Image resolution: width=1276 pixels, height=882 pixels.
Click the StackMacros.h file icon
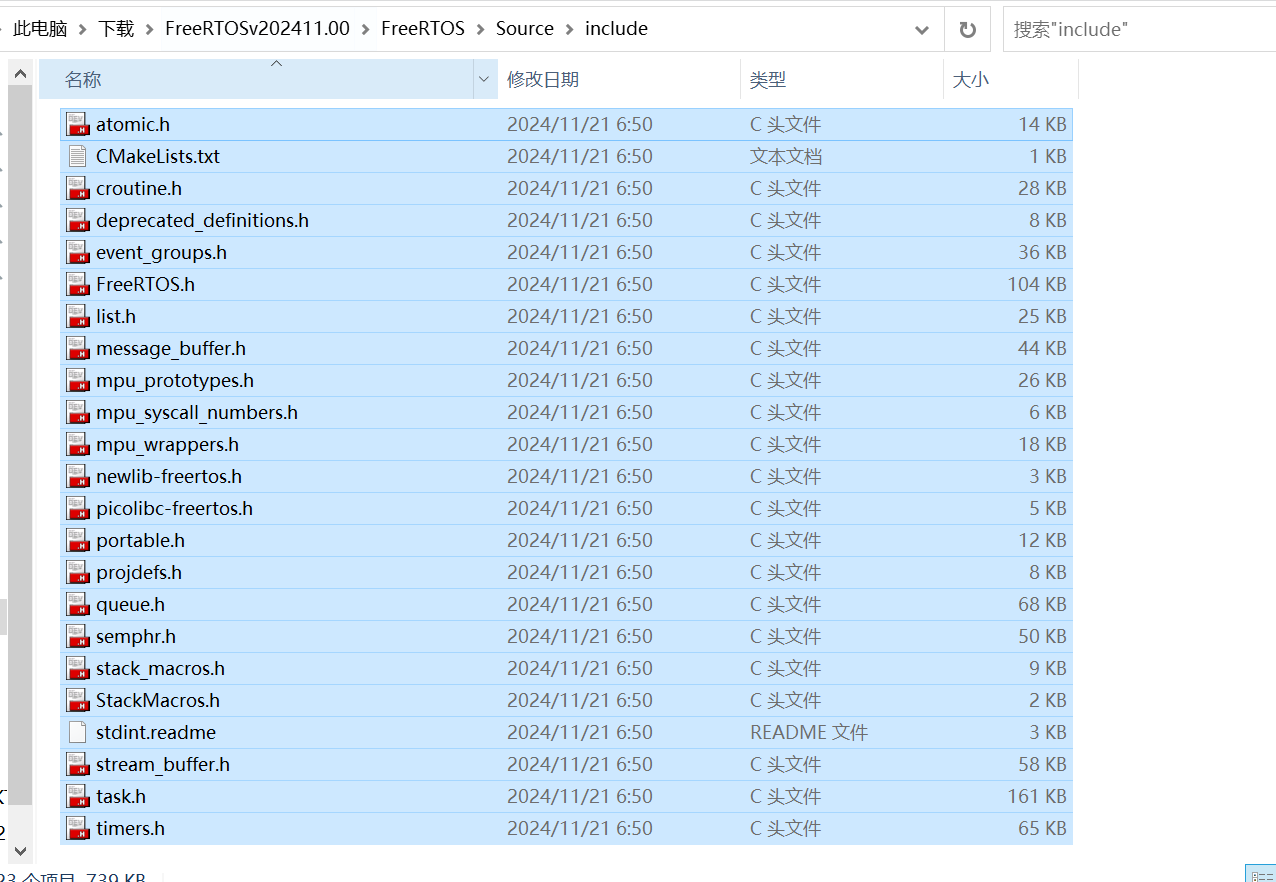[x=78, y=700]
